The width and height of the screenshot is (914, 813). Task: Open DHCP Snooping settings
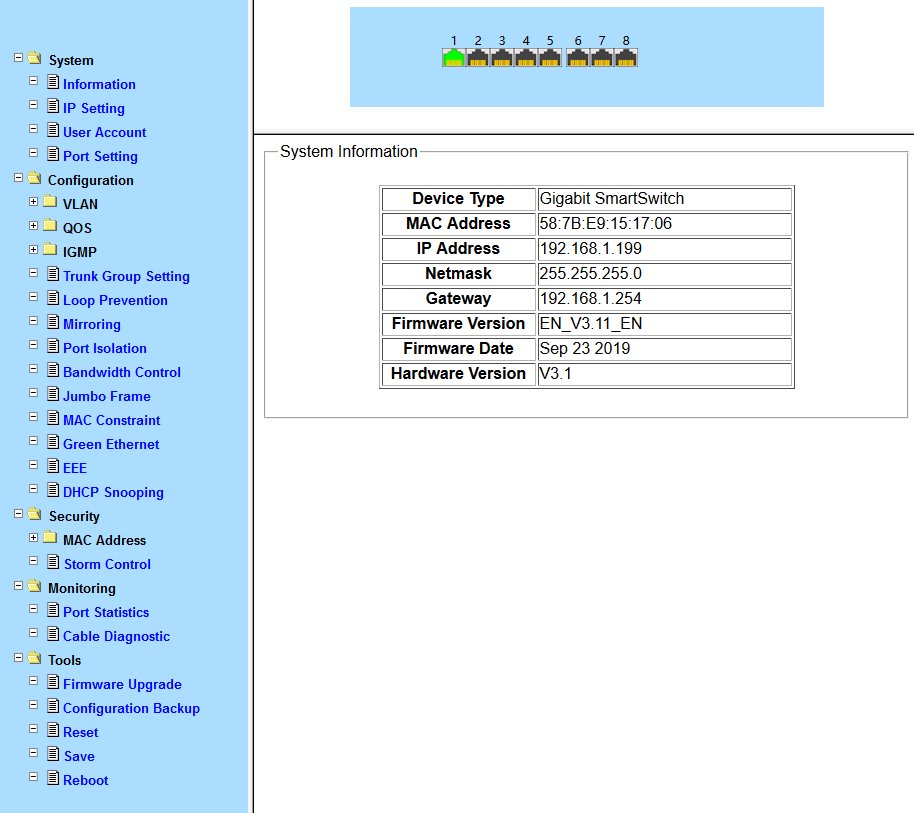click(x=113, y=492)
